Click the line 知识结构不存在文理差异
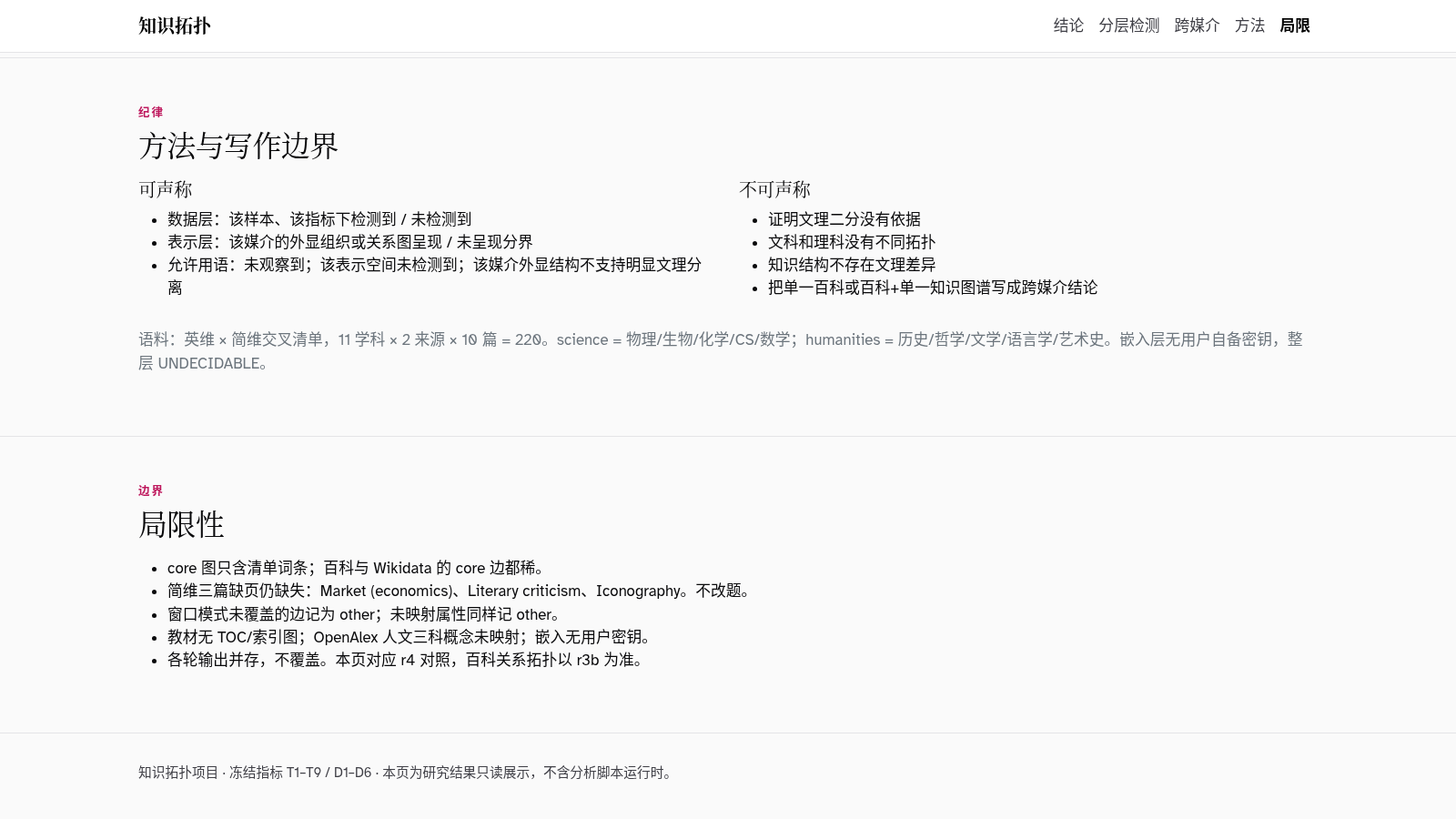The height and width of the screenshot is (819, 1456). pos(852,265)
